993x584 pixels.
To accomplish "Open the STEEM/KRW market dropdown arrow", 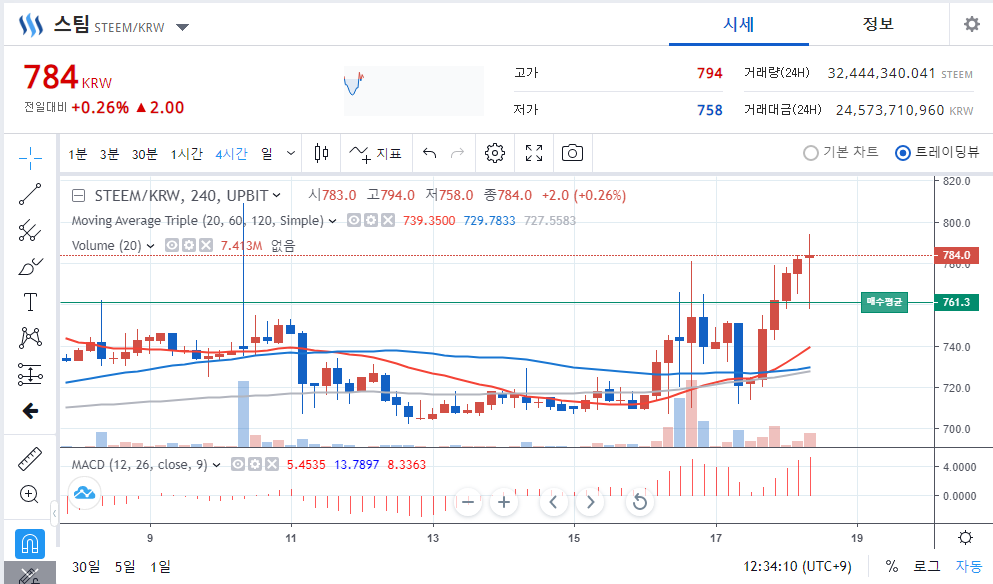I will click(182, 27).
